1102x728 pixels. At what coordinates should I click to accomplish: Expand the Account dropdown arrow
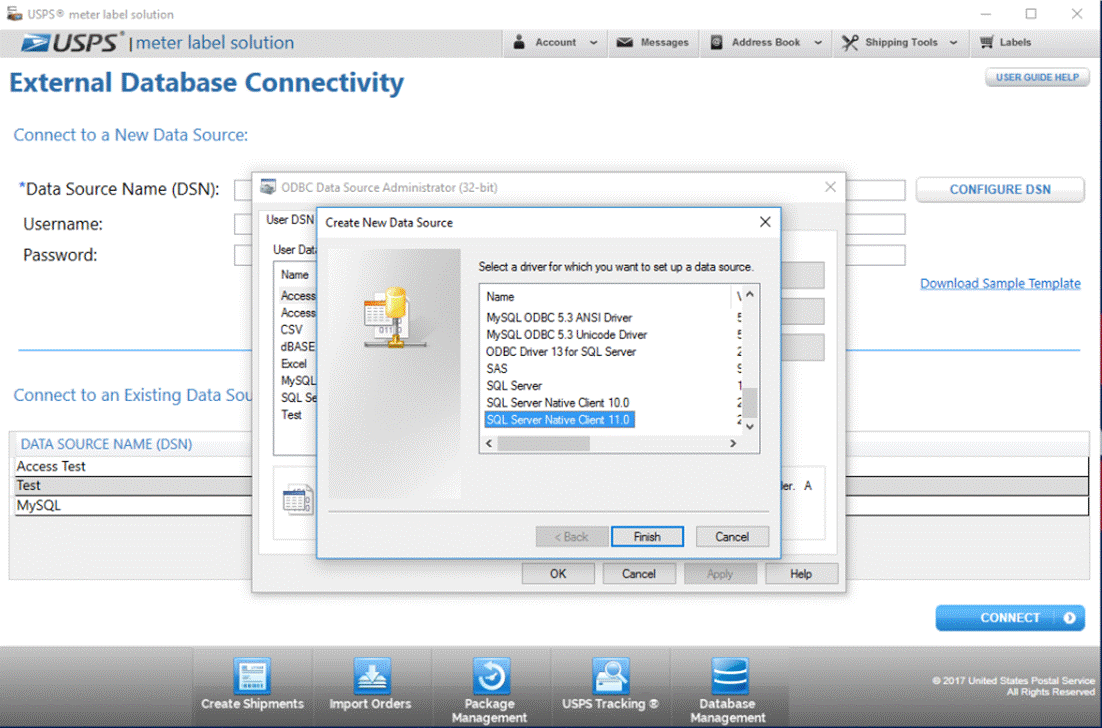(x=593, y=43)
